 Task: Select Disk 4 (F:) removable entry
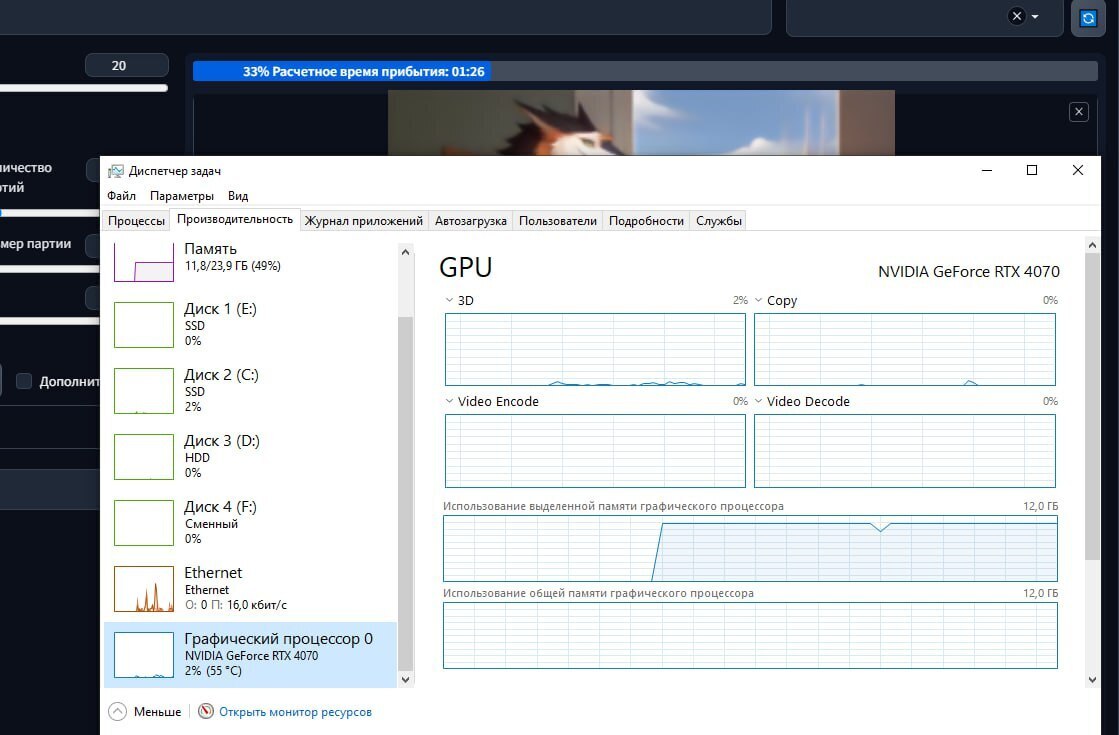(250, 522)
